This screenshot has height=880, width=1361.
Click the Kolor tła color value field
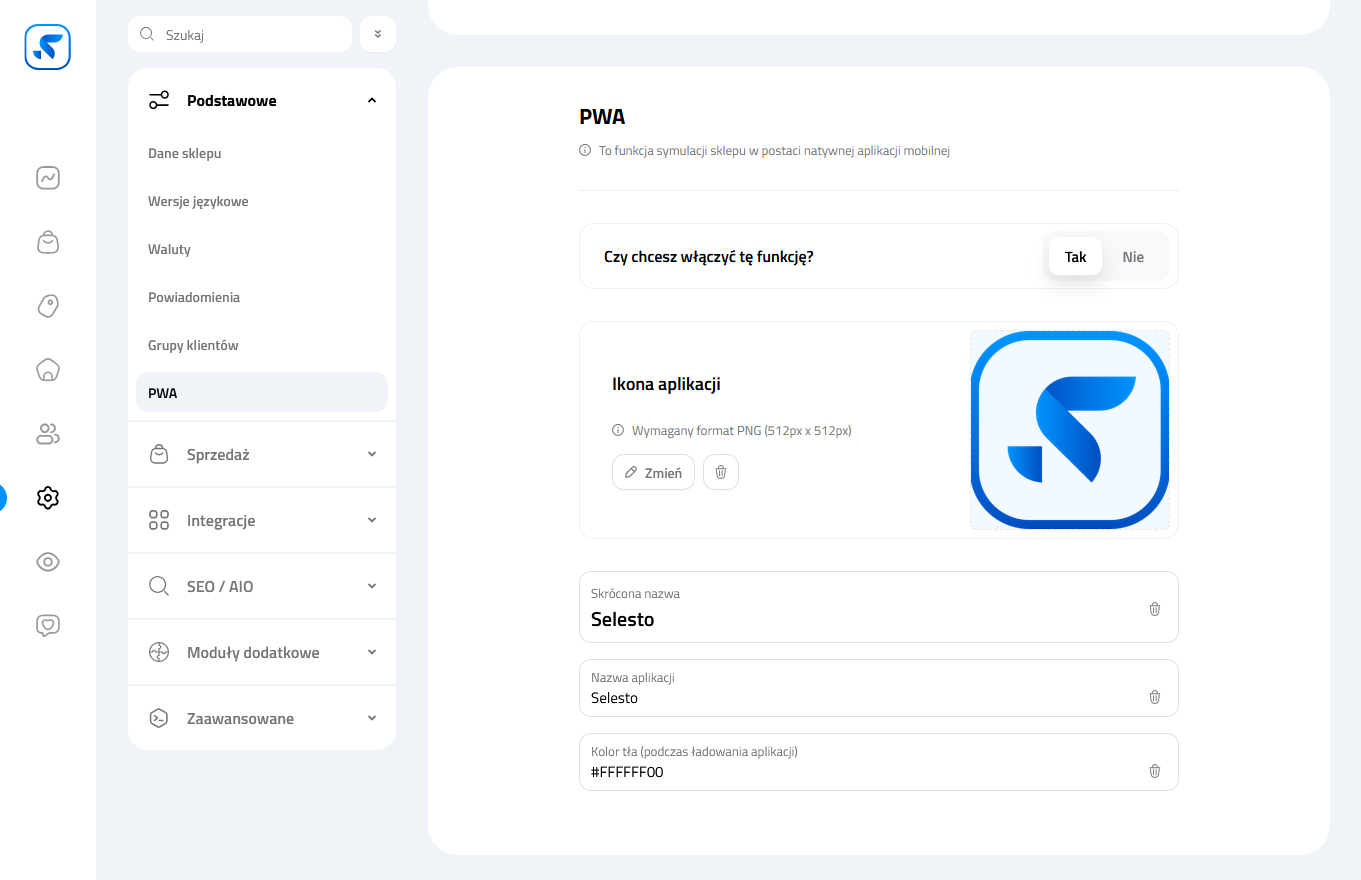(860, 772)
